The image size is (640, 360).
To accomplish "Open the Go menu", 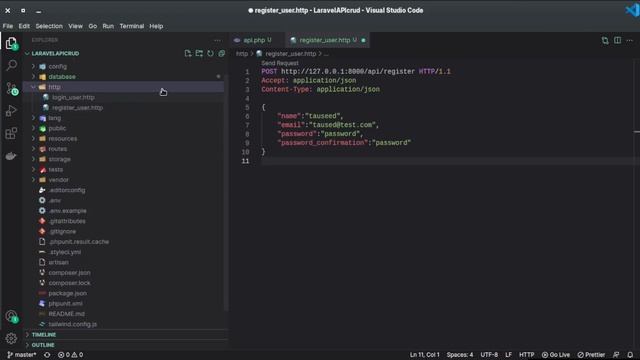I will point(93,26).
